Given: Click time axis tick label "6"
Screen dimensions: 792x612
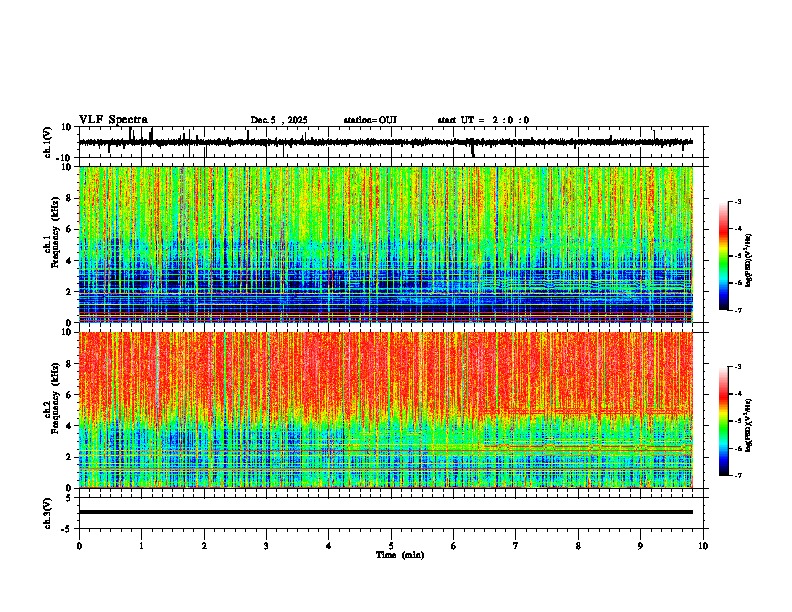Looking at the screenshot, I should pos(454,546).
